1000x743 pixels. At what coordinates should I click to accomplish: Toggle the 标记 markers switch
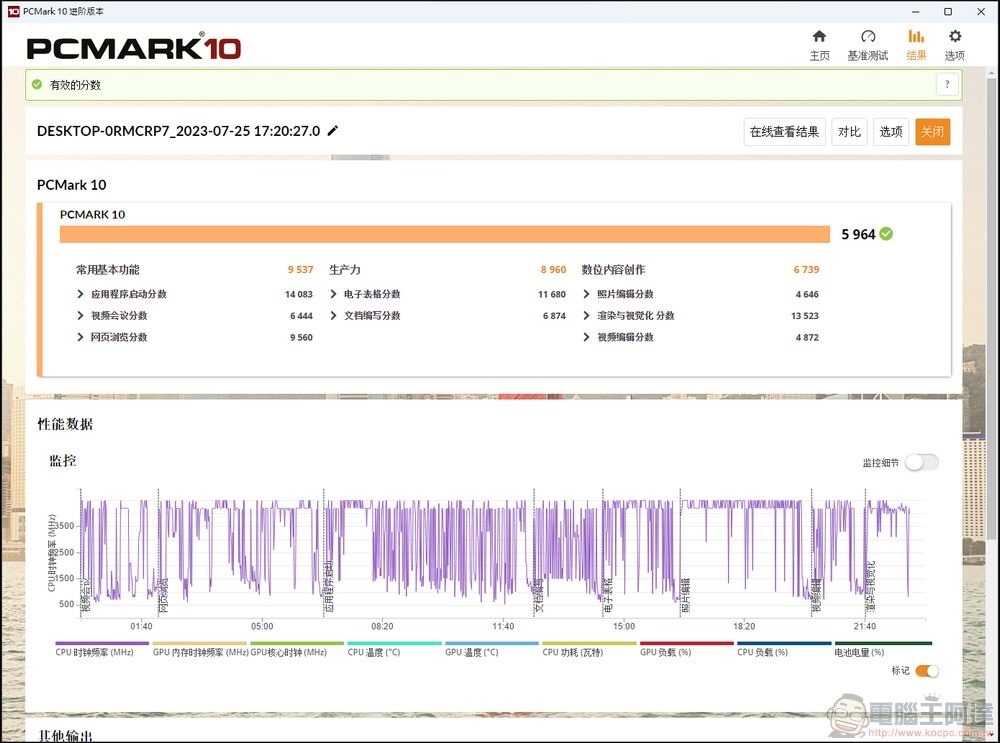pyautogui.click(x=927, y=671)
